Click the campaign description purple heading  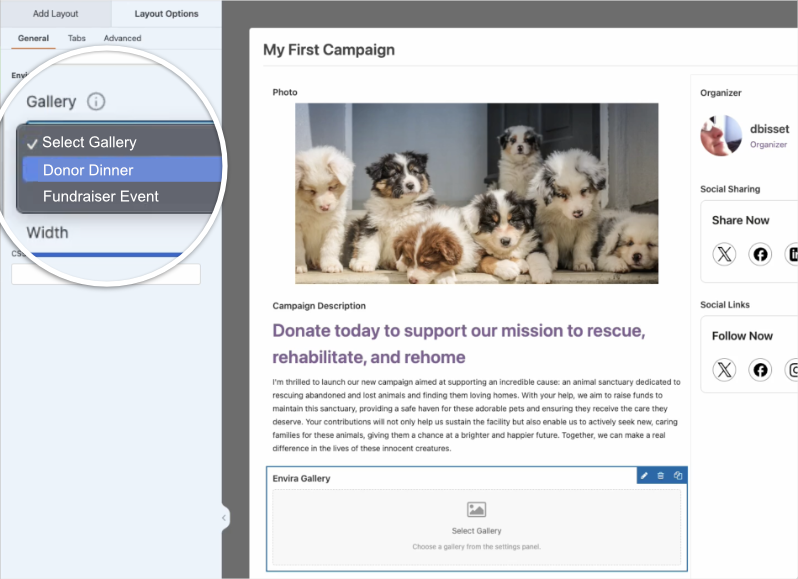click(x=459, y=344)
